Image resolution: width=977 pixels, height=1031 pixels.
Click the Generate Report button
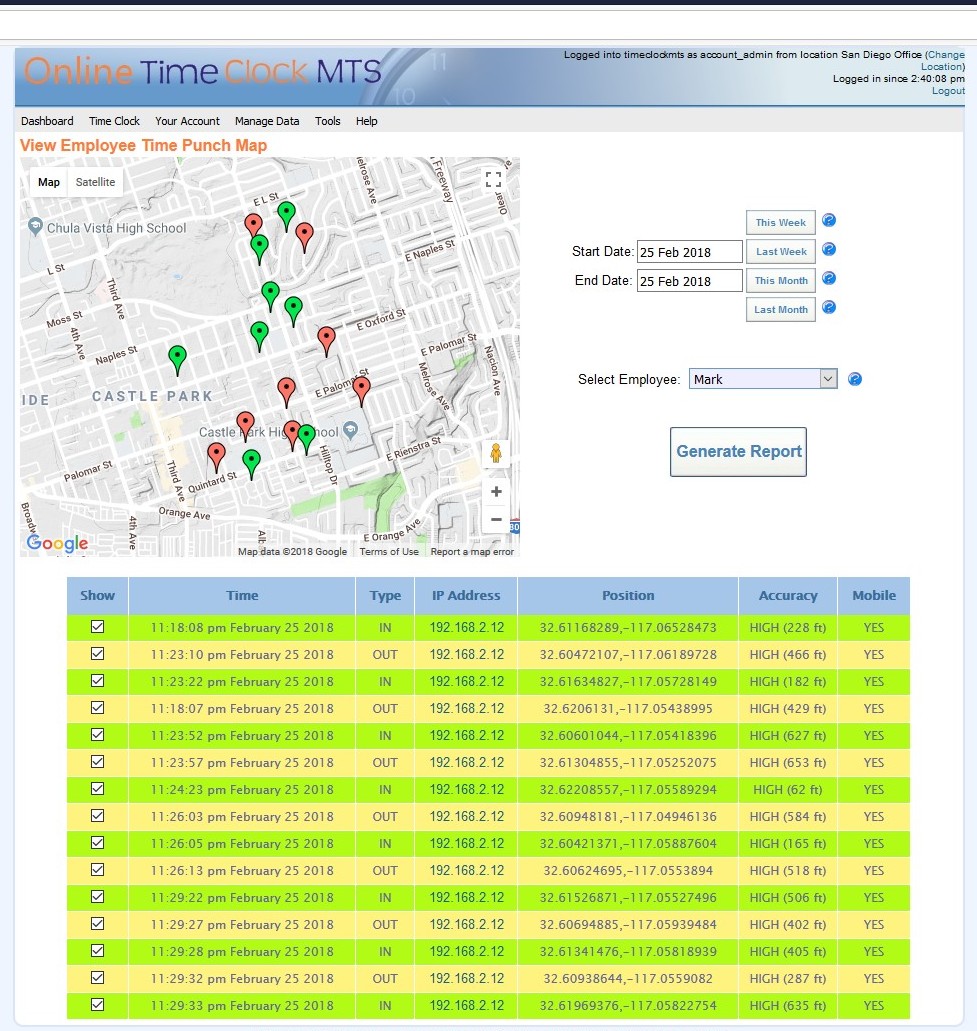738,452
